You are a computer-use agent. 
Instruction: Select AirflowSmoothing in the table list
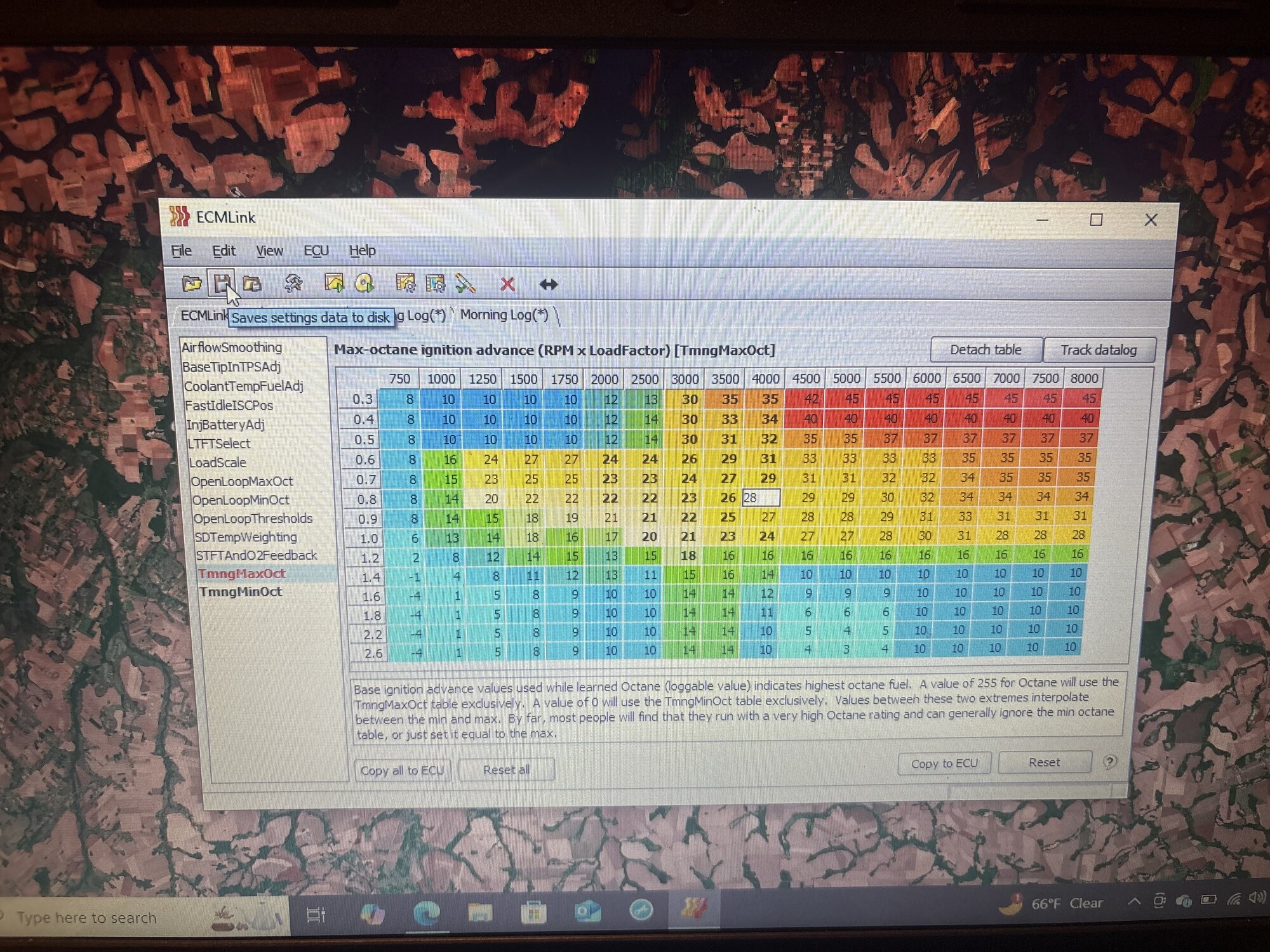(x=232, y=347)
